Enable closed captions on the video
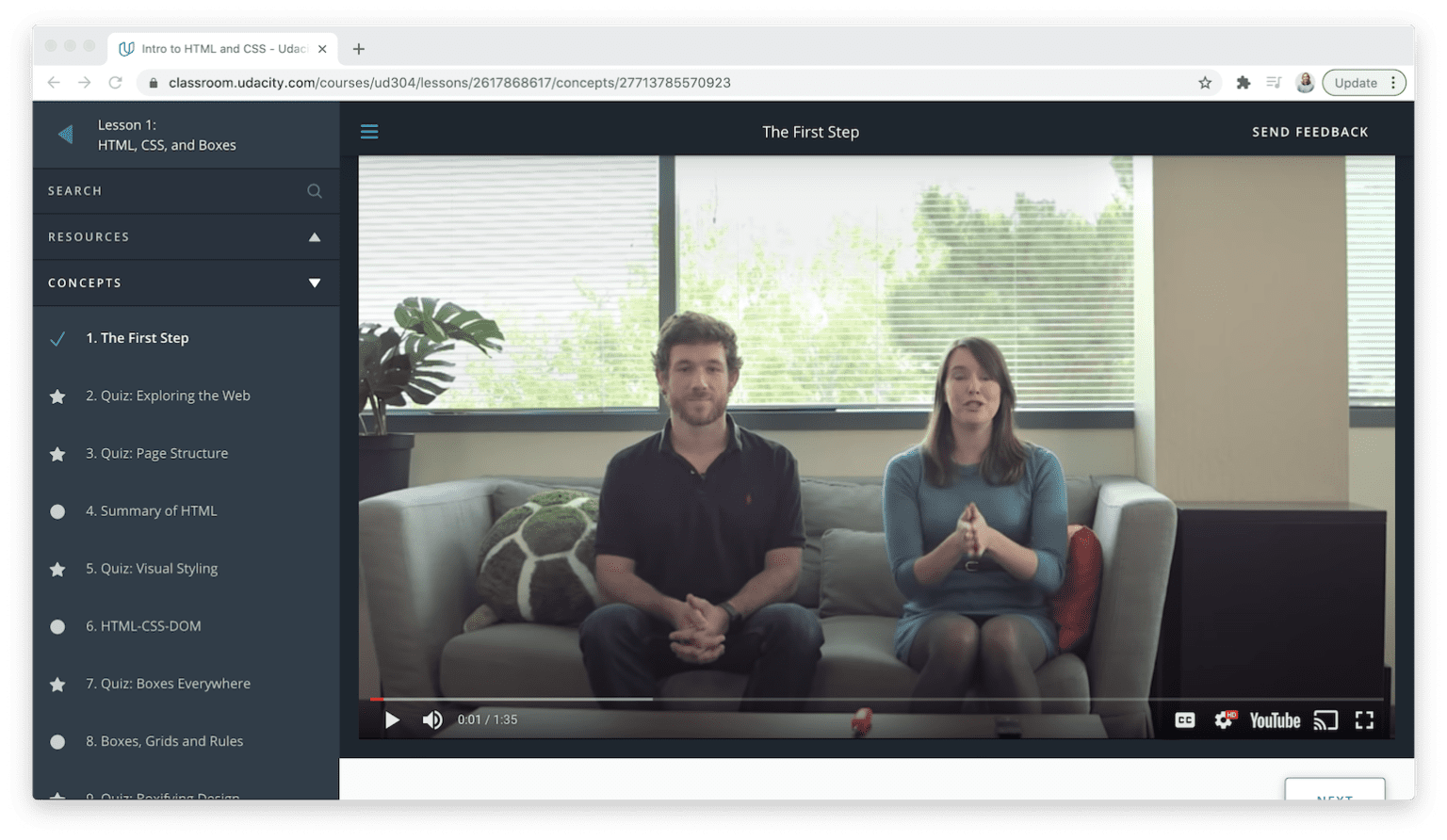Image resolution: width=1447 pixels, height=840 pixels. [1184, 719]
